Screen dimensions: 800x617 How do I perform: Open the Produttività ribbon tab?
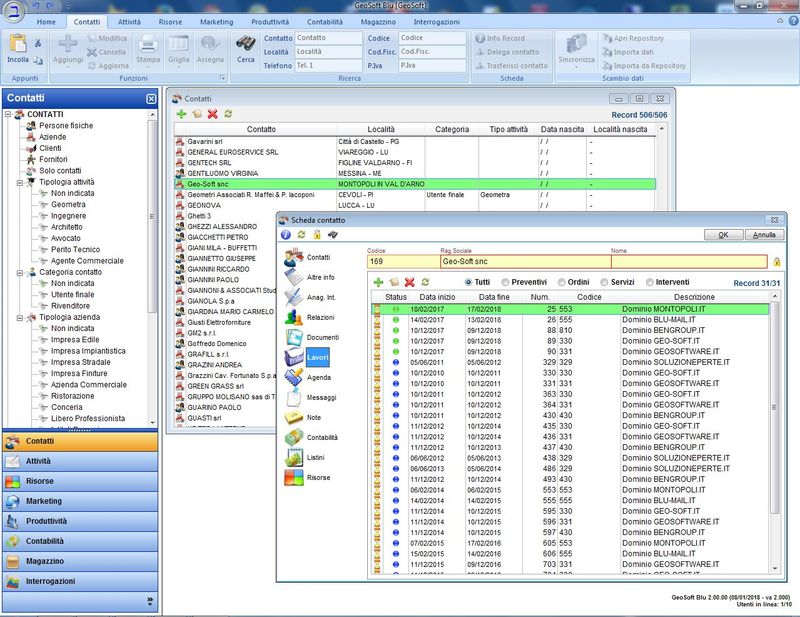point(270,21)
